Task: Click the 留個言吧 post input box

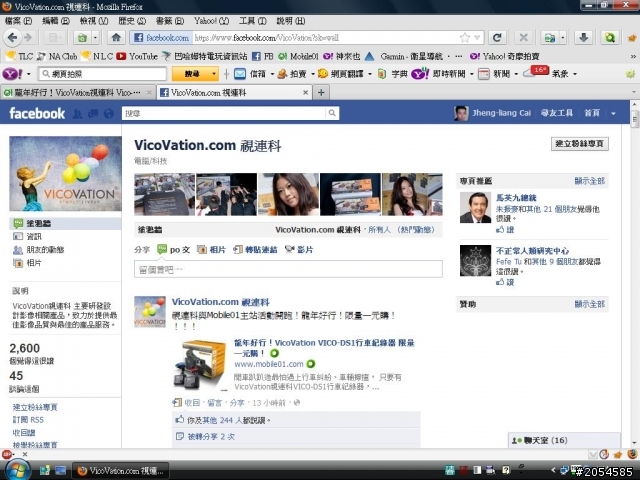Action: click(288, 269)
